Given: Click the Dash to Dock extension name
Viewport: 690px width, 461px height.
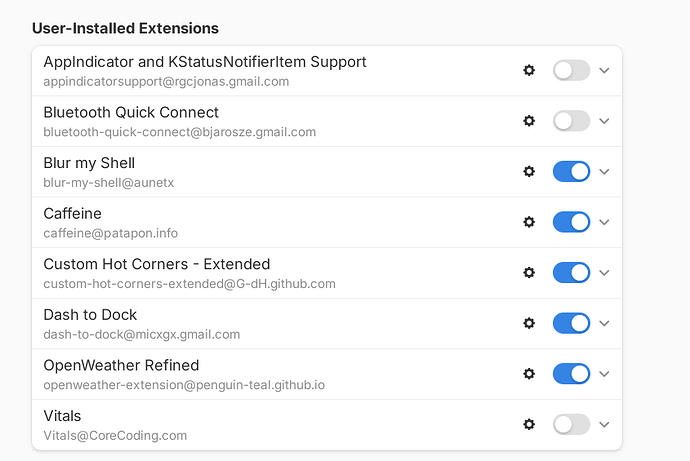Looking at the screenshot, I should (90, 315).
